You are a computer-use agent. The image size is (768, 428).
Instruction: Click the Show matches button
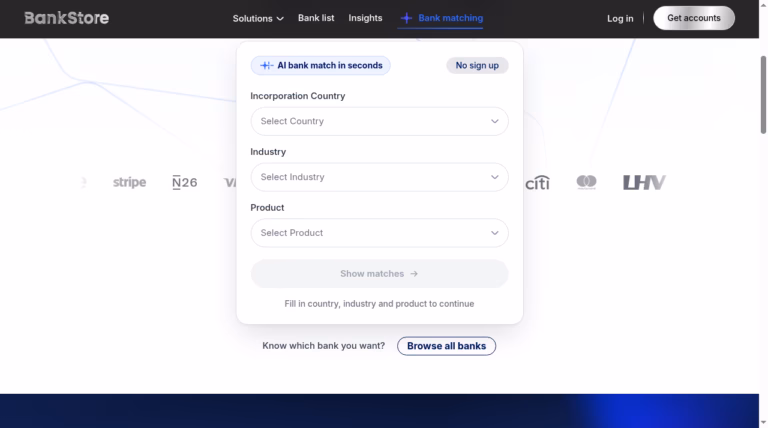[x=379, y=274]
